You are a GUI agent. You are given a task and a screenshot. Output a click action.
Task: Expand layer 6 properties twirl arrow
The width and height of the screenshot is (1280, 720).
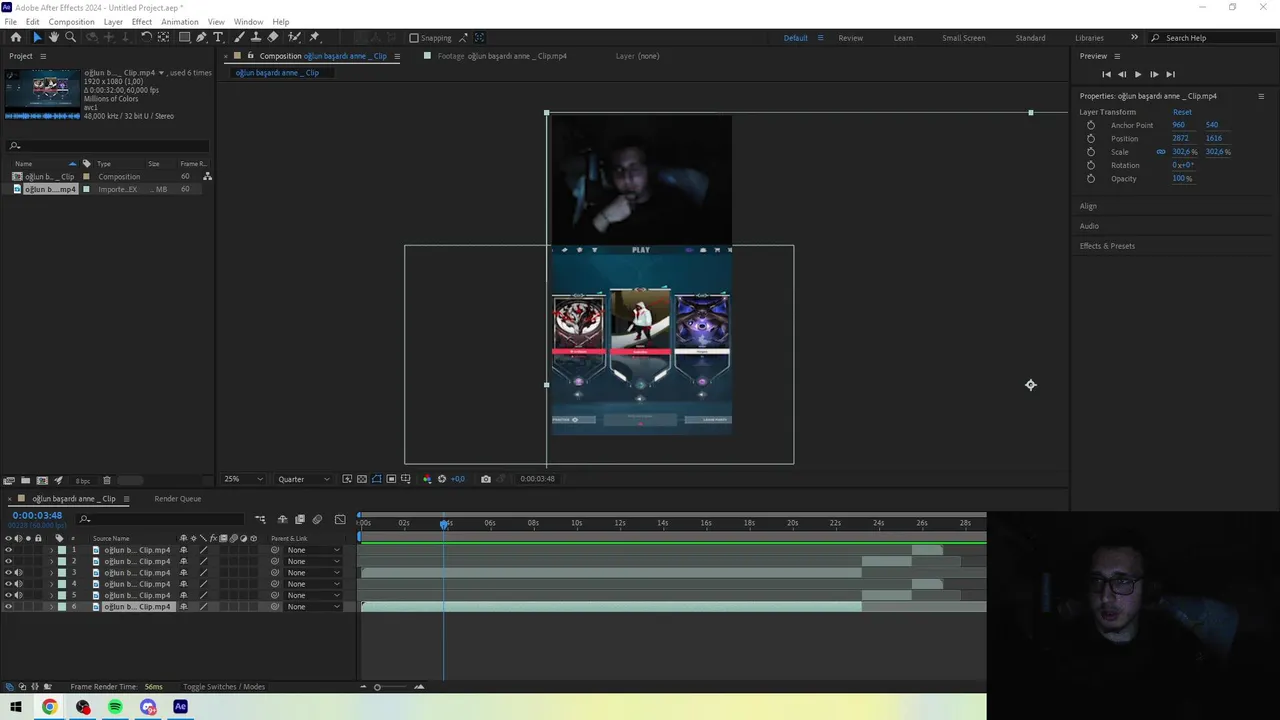click(51, 607)
